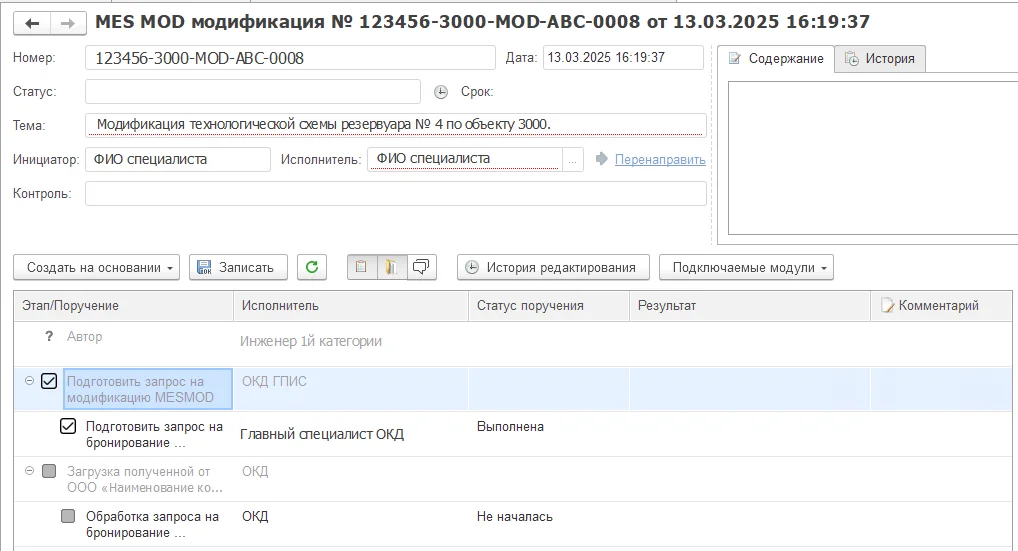The image size is (1018, 551).
Task: Open 'Создать на основании' dropdown
Action: [97, 267]
